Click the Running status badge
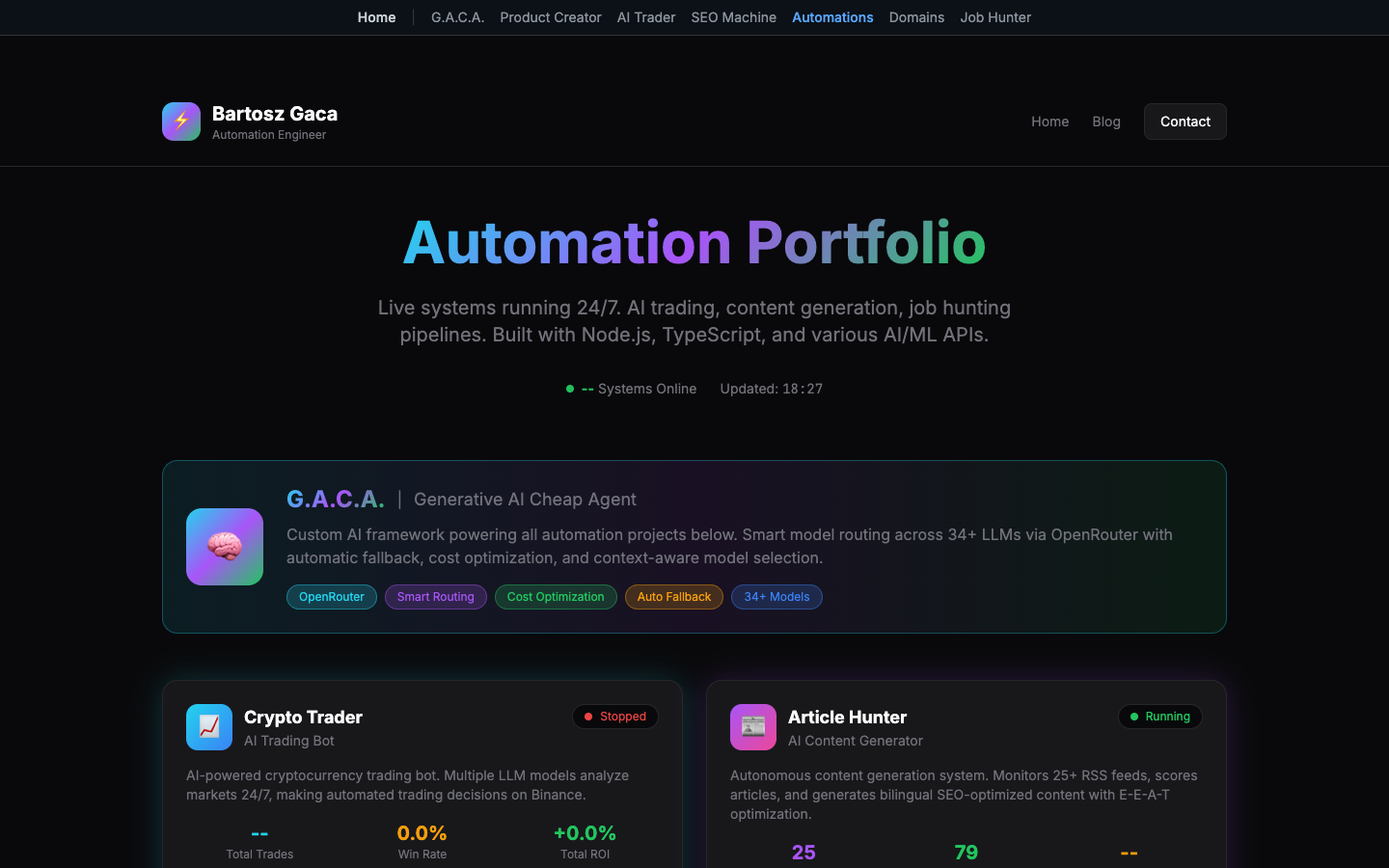The height and width of the screenshot is (868, 1389). coord(1160,717)
